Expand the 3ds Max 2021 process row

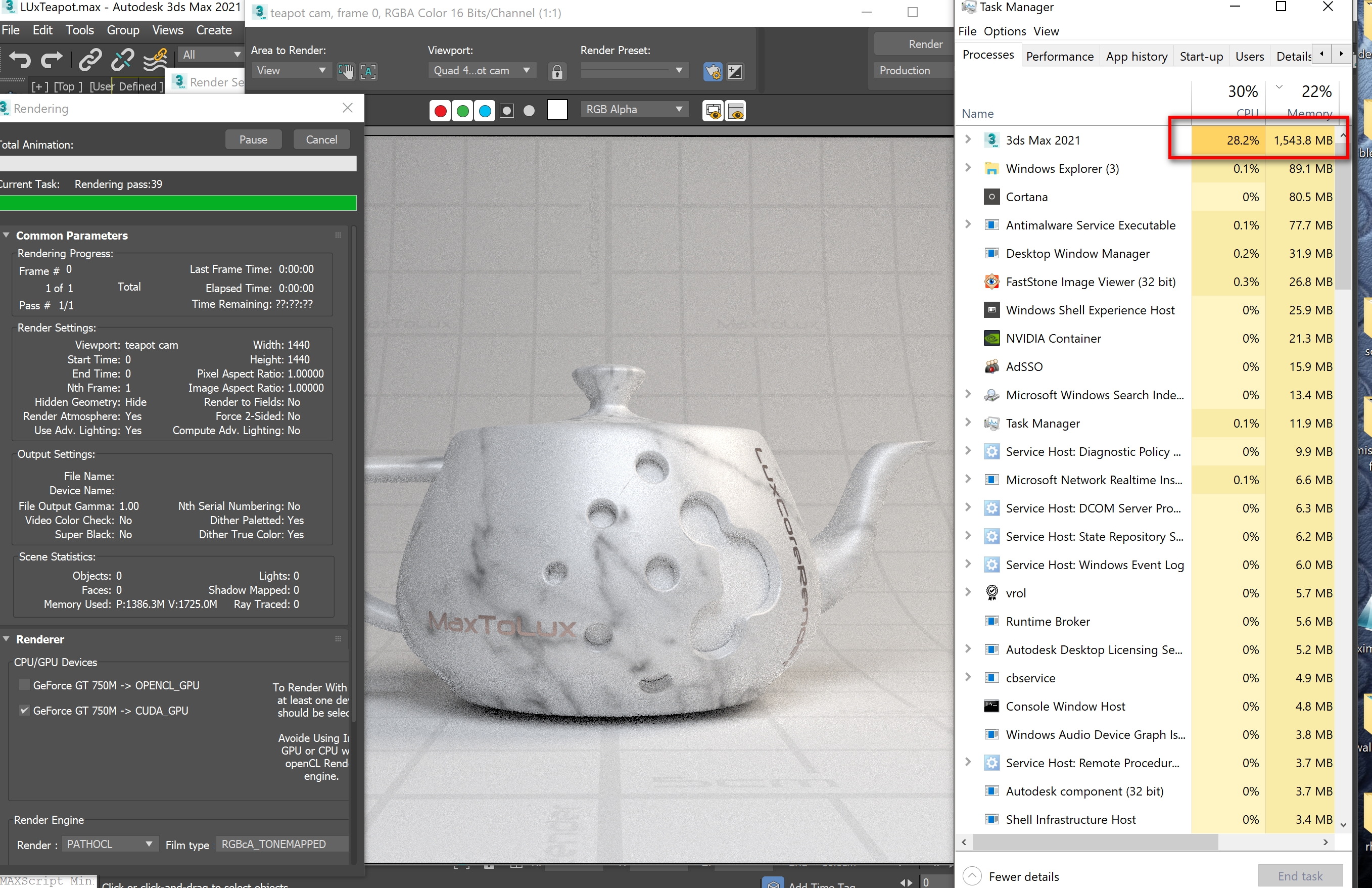pos(968,139)
